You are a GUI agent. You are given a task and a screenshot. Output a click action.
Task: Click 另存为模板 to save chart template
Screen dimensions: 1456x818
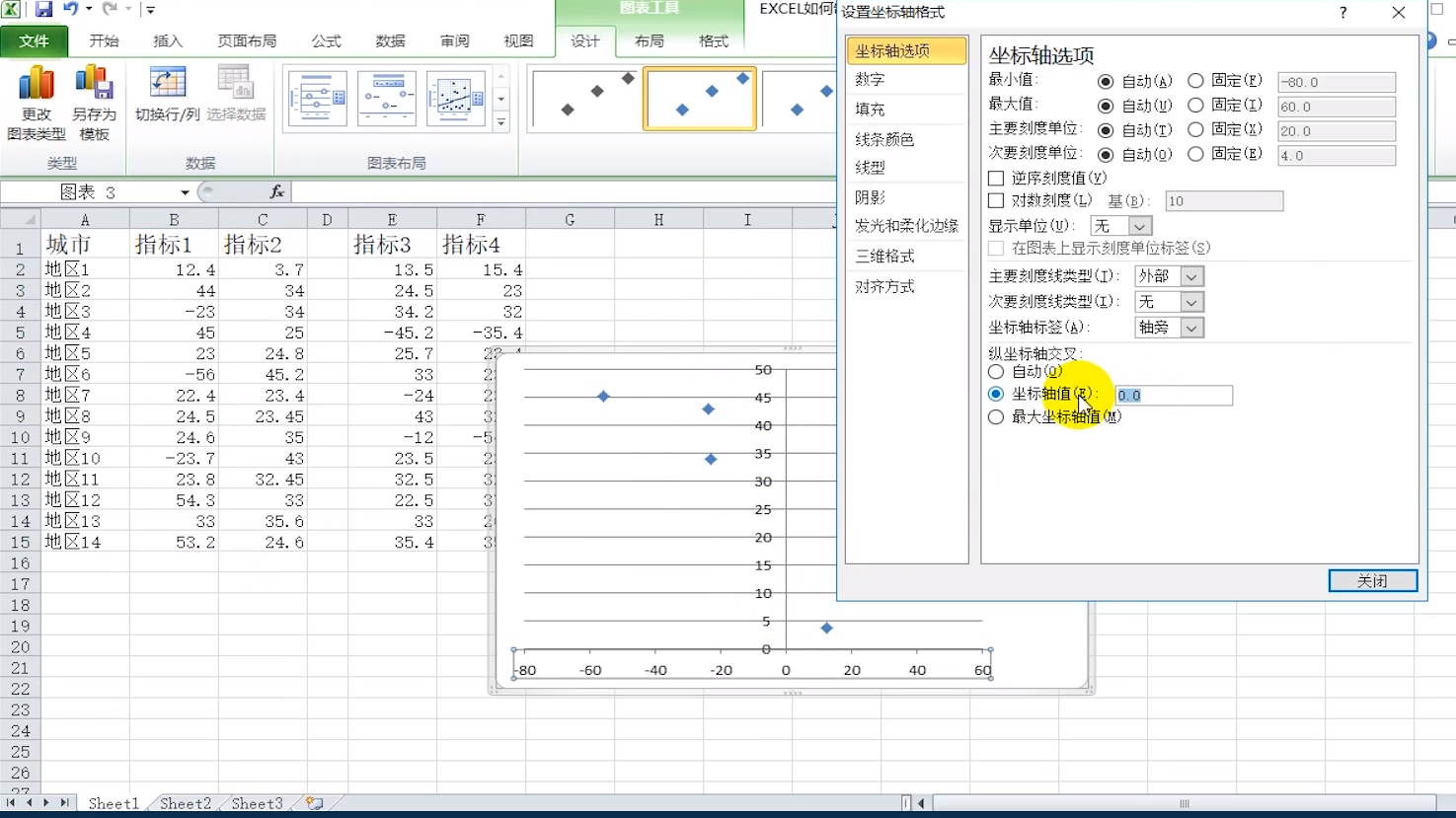(x=93, y=102)
